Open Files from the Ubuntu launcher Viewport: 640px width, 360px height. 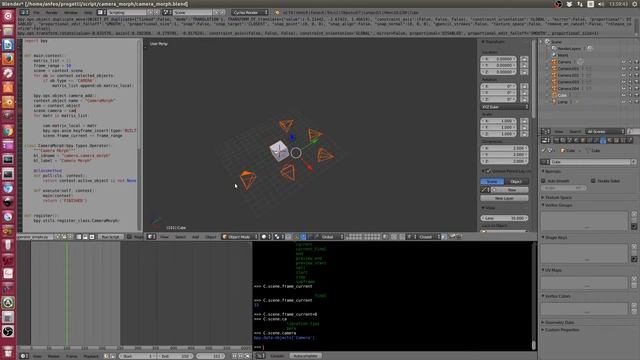point(8,31)
